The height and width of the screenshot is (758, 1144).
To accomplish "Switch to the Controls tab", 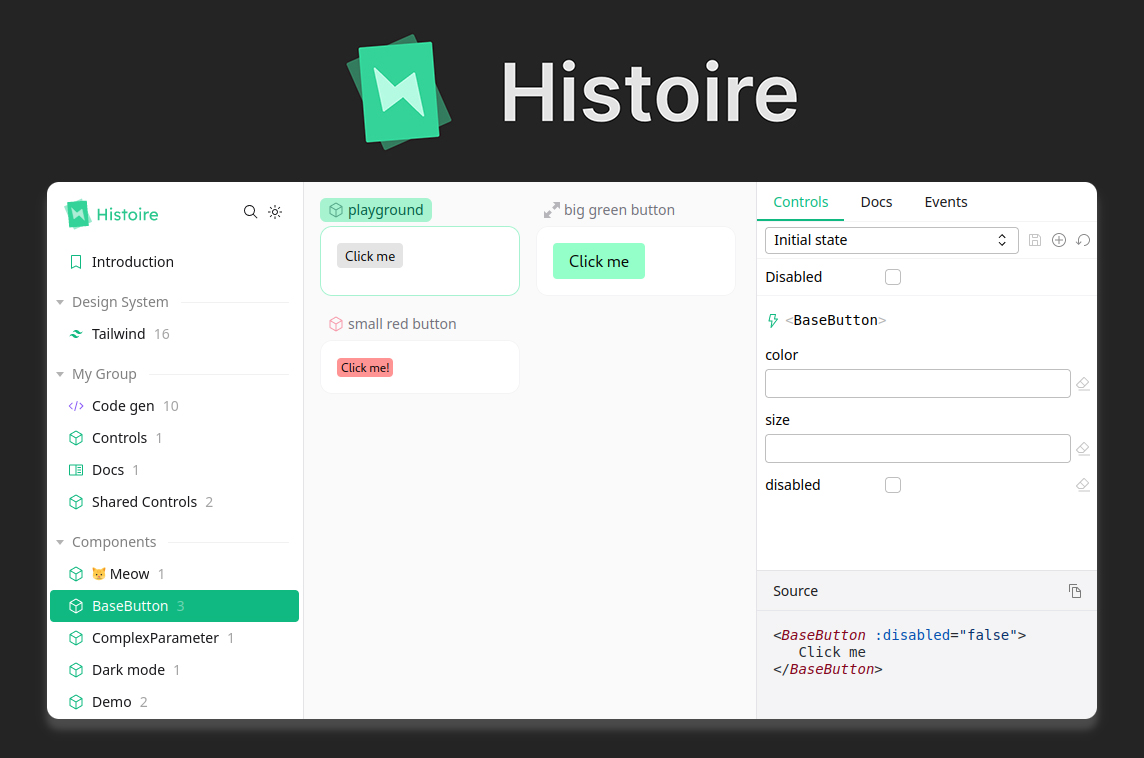I will (800, 202).
